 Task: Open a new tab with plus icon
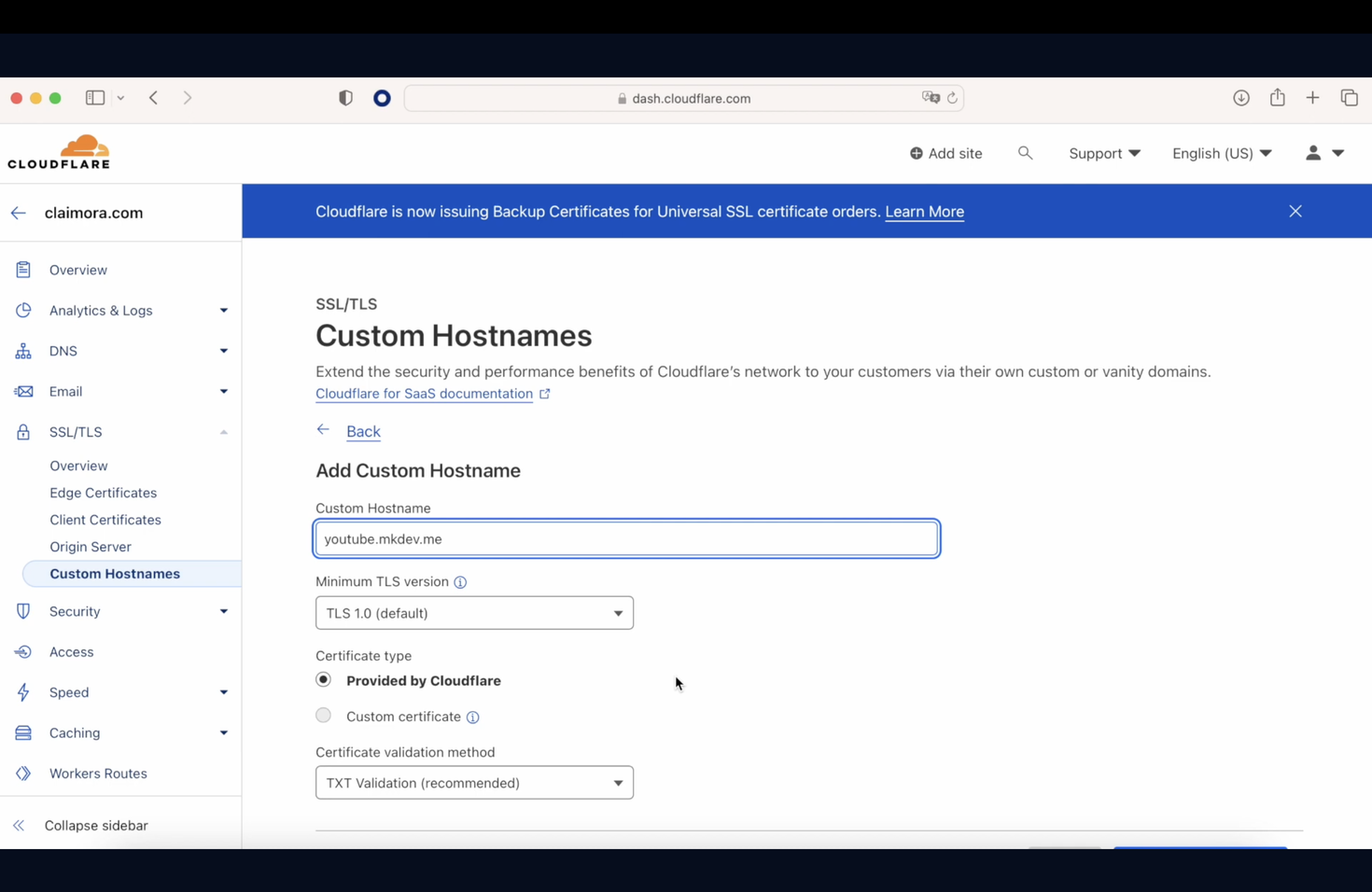coord(1313,98)
